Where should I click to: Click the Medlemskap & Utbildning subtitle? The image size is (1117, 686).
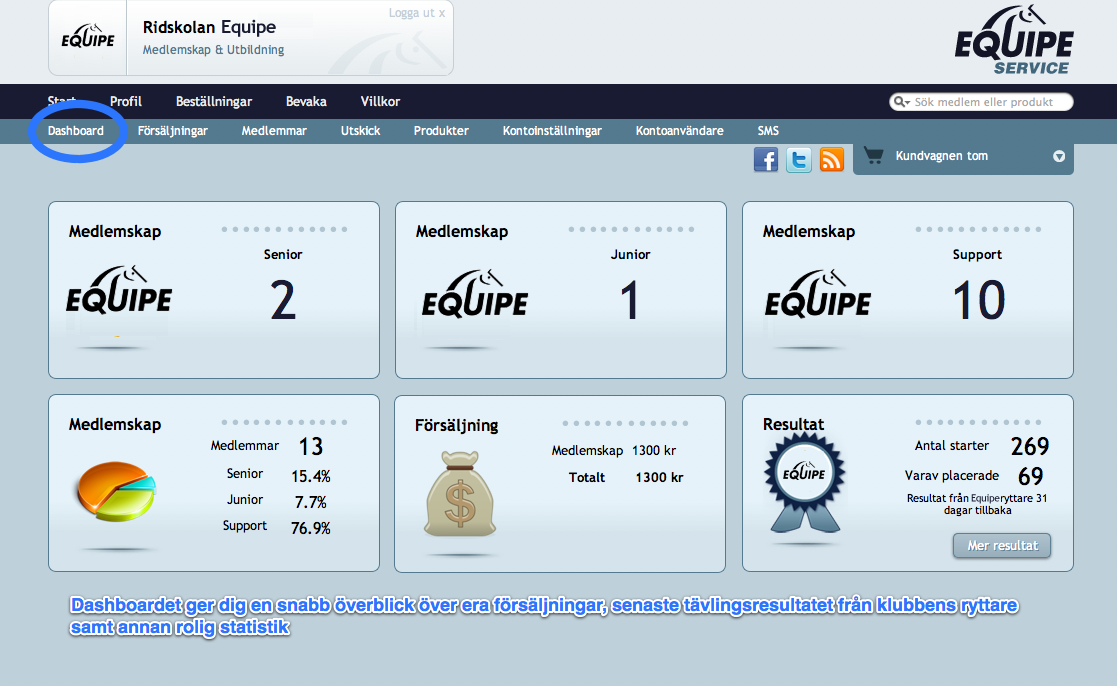tap(213, 50)
